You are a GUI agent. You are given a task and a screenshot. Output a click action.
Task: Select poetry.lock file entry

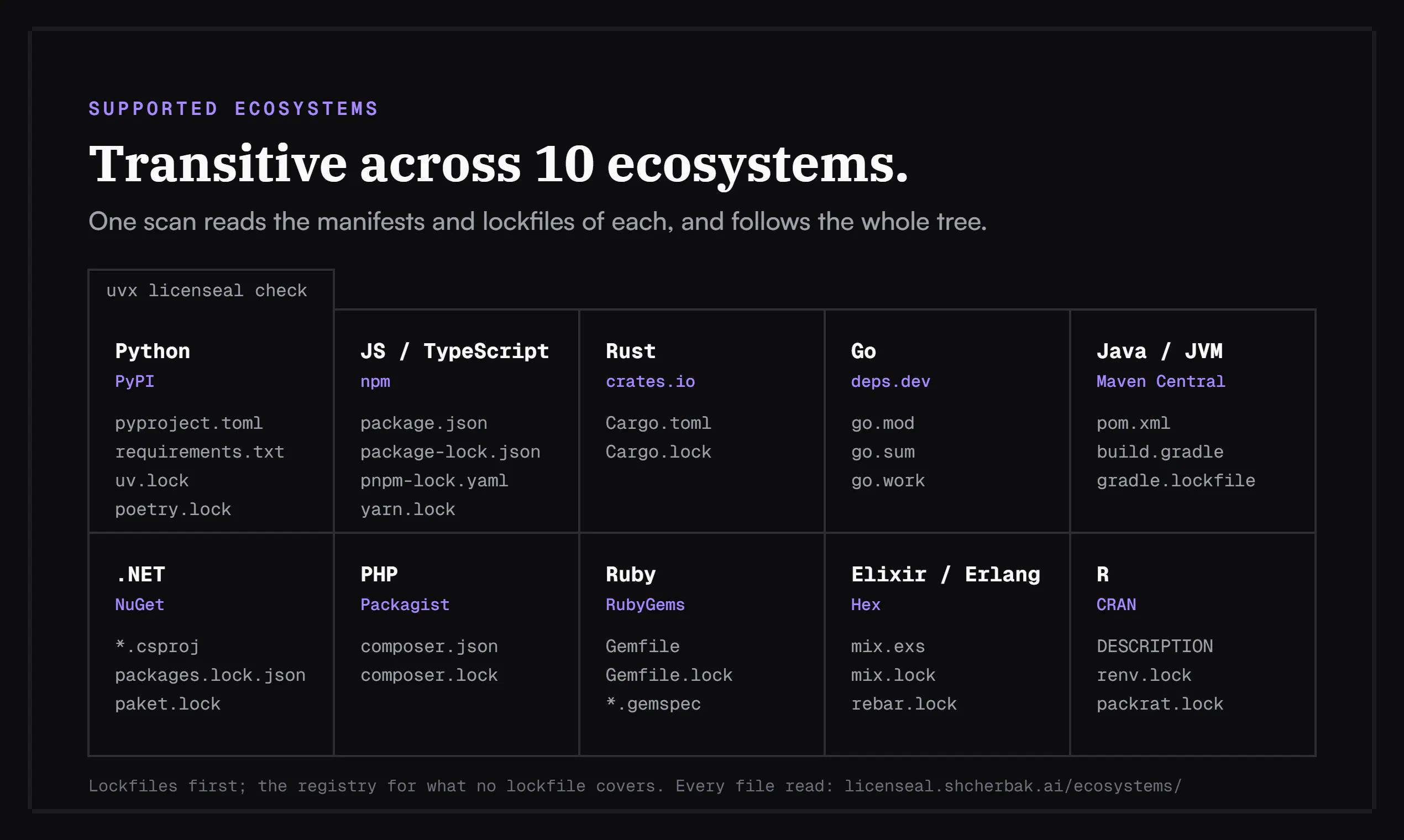tap(172, 510)
